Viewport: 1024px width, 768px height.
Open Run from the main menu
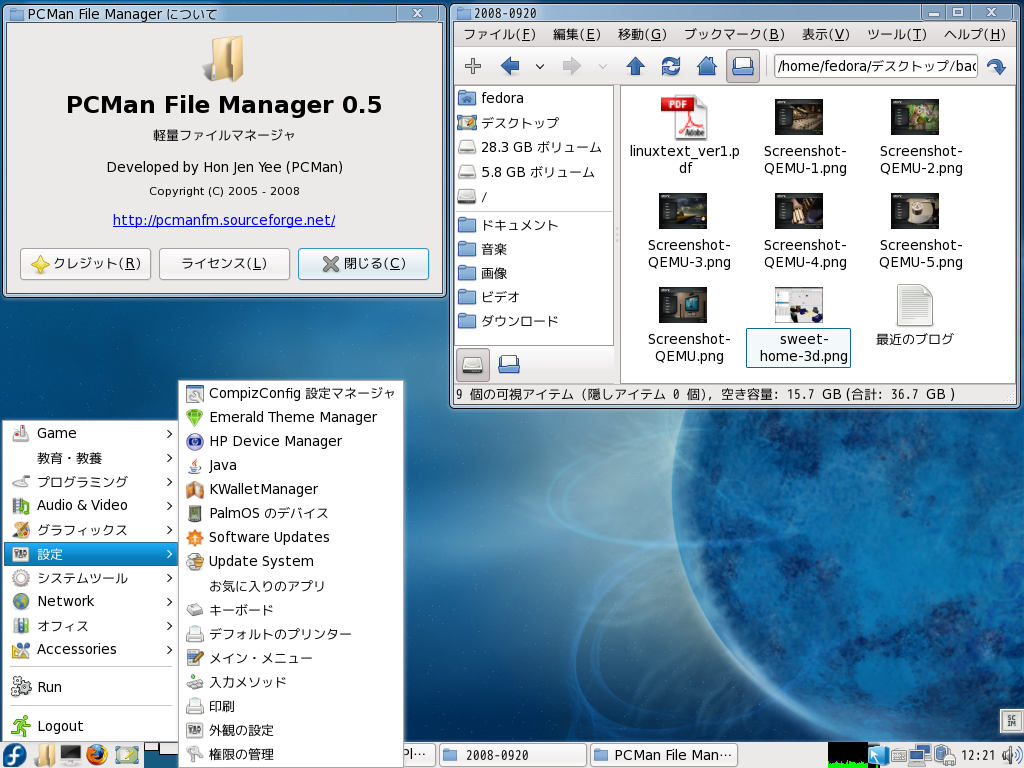pyautogui.click(x=91, y=687)
